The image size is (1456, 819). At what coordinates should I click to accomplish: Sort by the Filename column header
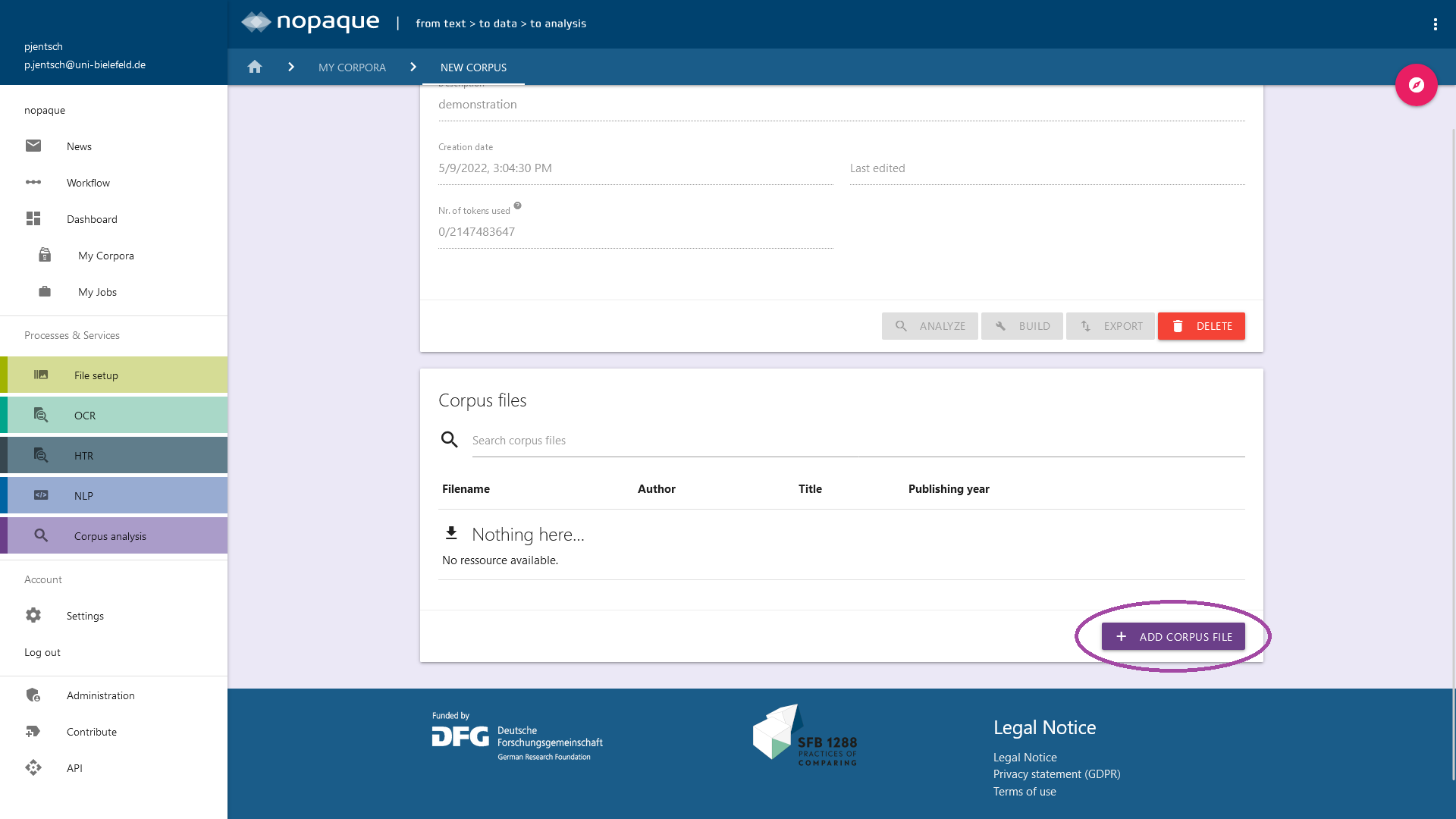[x=466, y=489]
